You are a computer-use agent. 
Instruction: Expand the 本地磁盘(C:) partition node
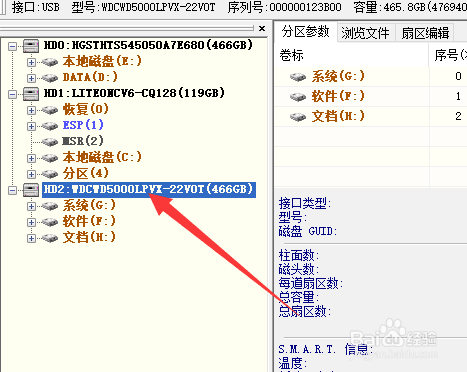(x=31, y=158)
